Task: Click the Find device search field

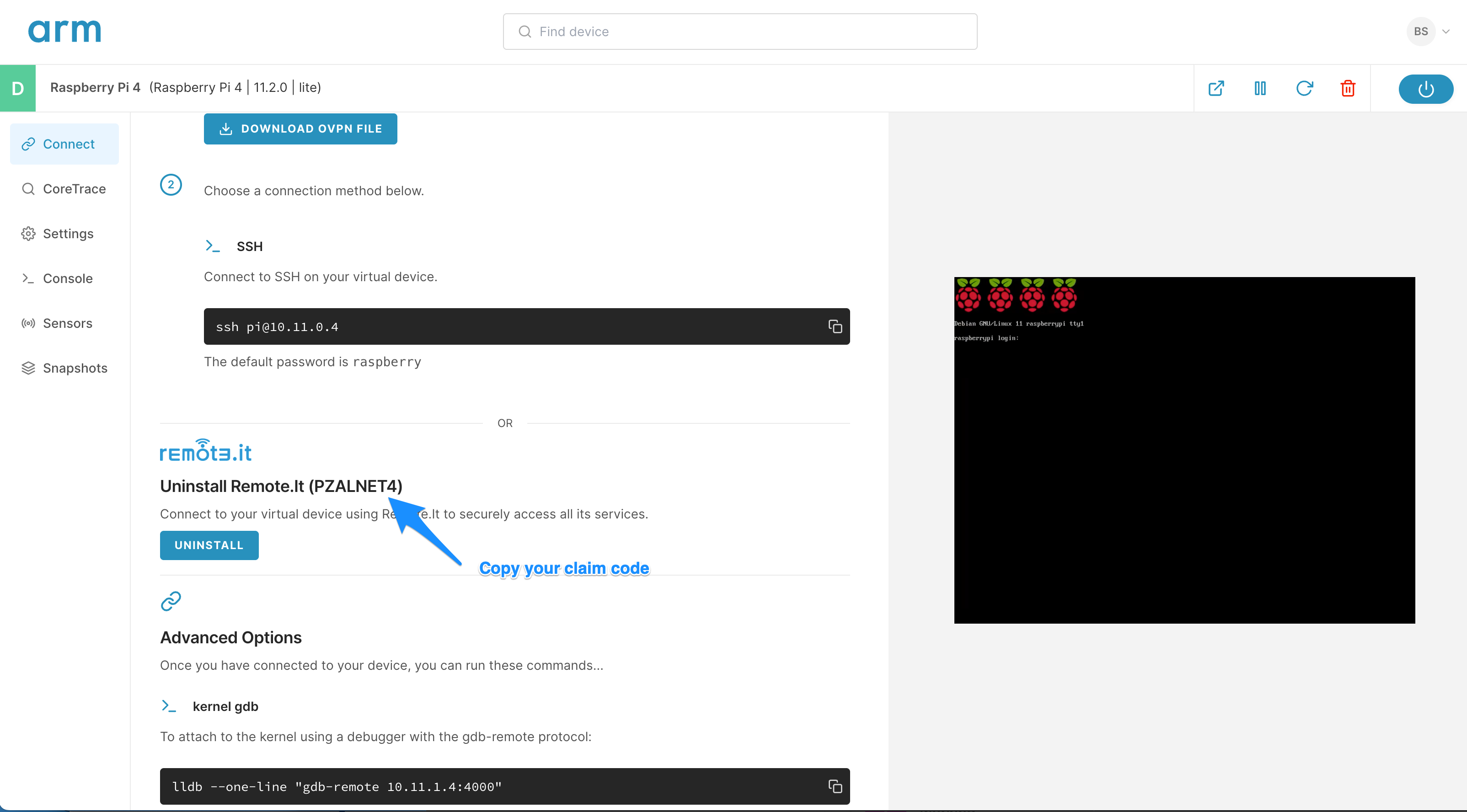Action: 740,32
